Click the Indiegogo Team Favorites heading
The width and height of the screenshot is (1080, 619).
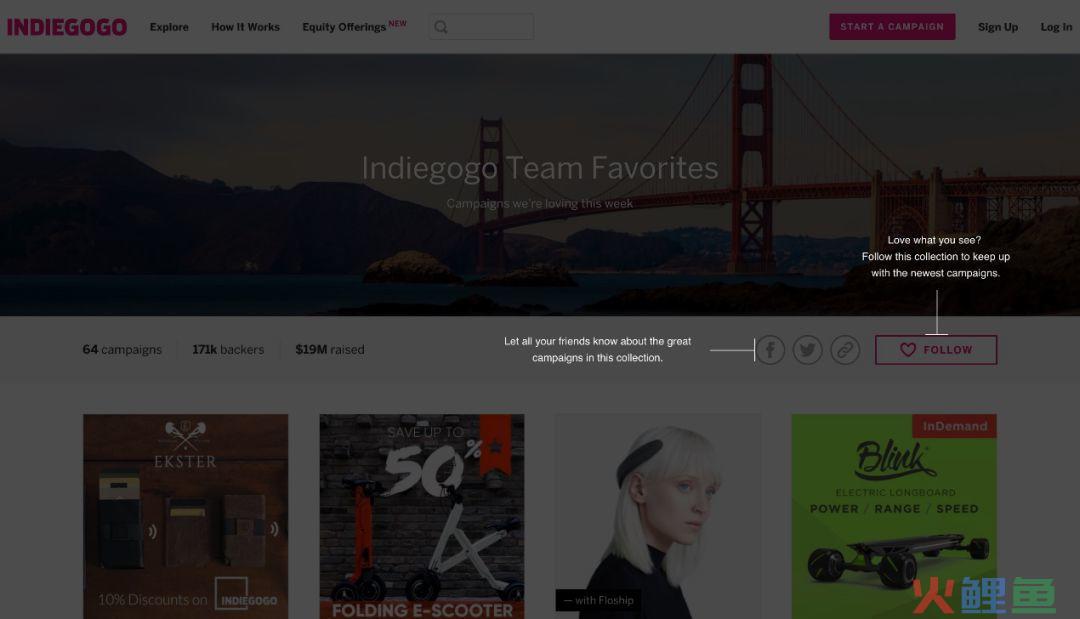[540, 168]
